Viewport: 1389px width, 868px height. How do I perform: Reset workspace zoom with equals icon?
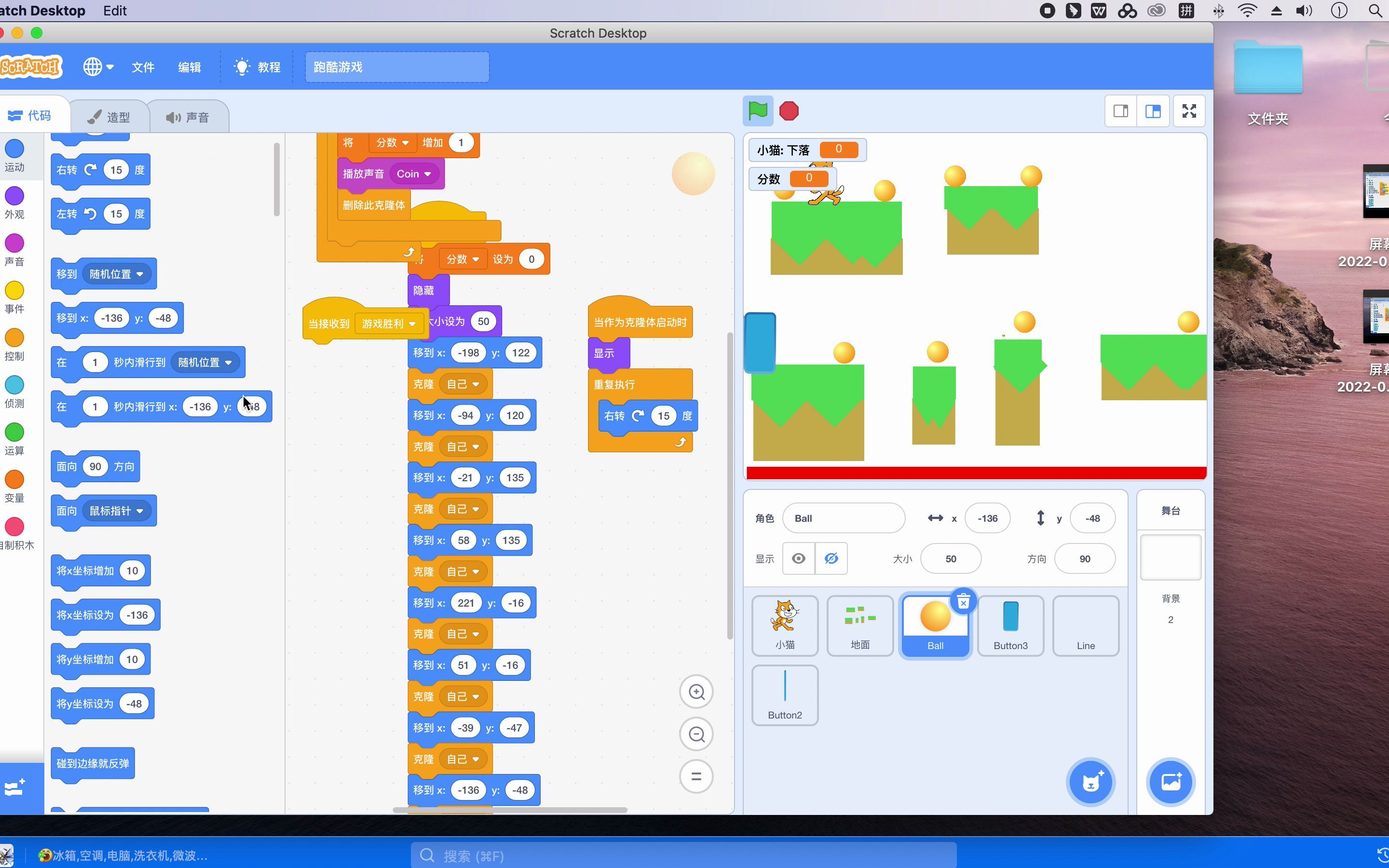point(696,777)
